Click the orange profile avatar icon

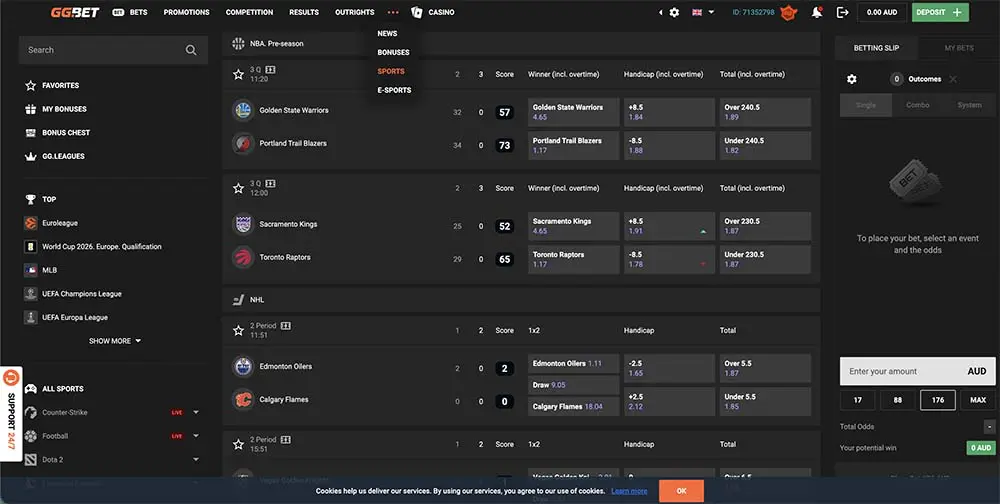coord(789,12)
